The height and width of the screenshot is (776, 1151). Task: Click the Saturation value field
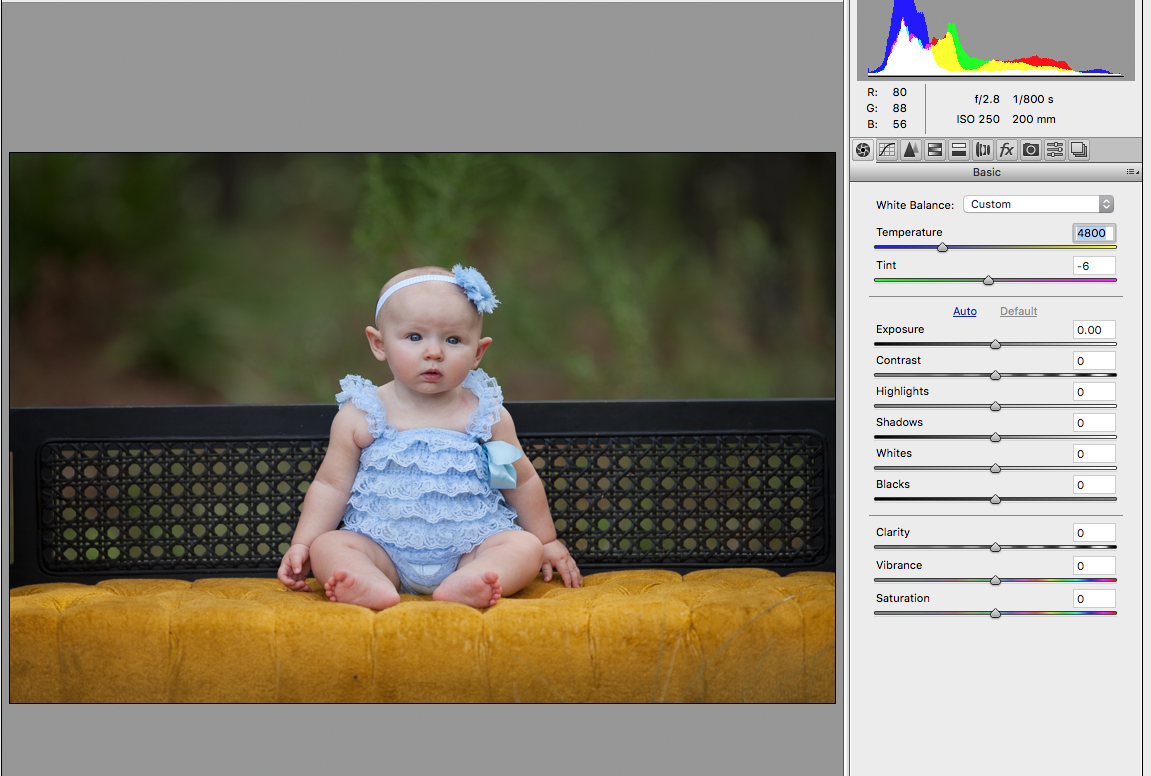1094,598
